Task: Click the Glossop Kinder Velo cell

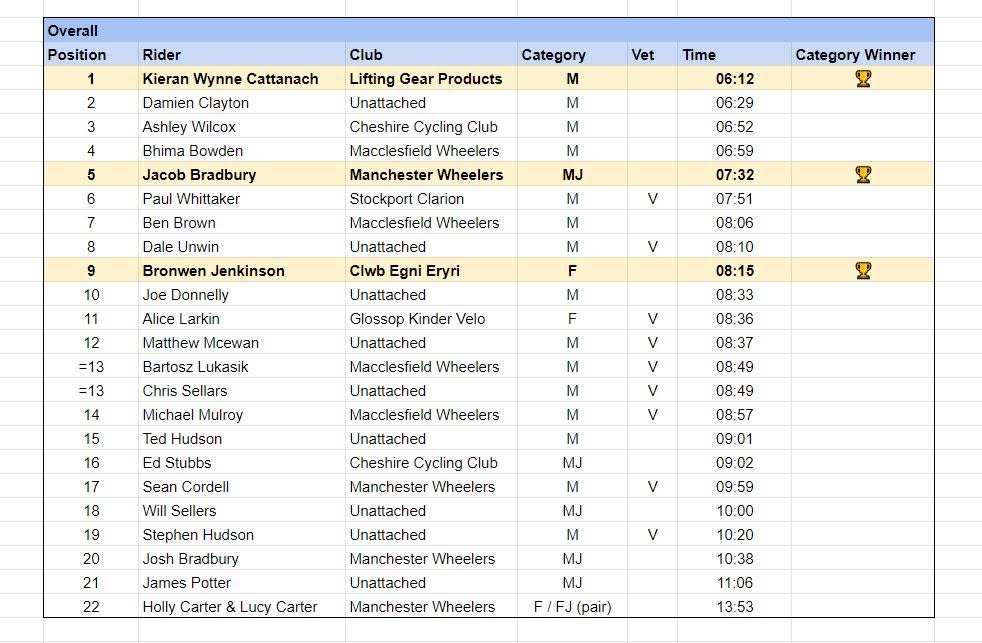Action: pos(417,319)
